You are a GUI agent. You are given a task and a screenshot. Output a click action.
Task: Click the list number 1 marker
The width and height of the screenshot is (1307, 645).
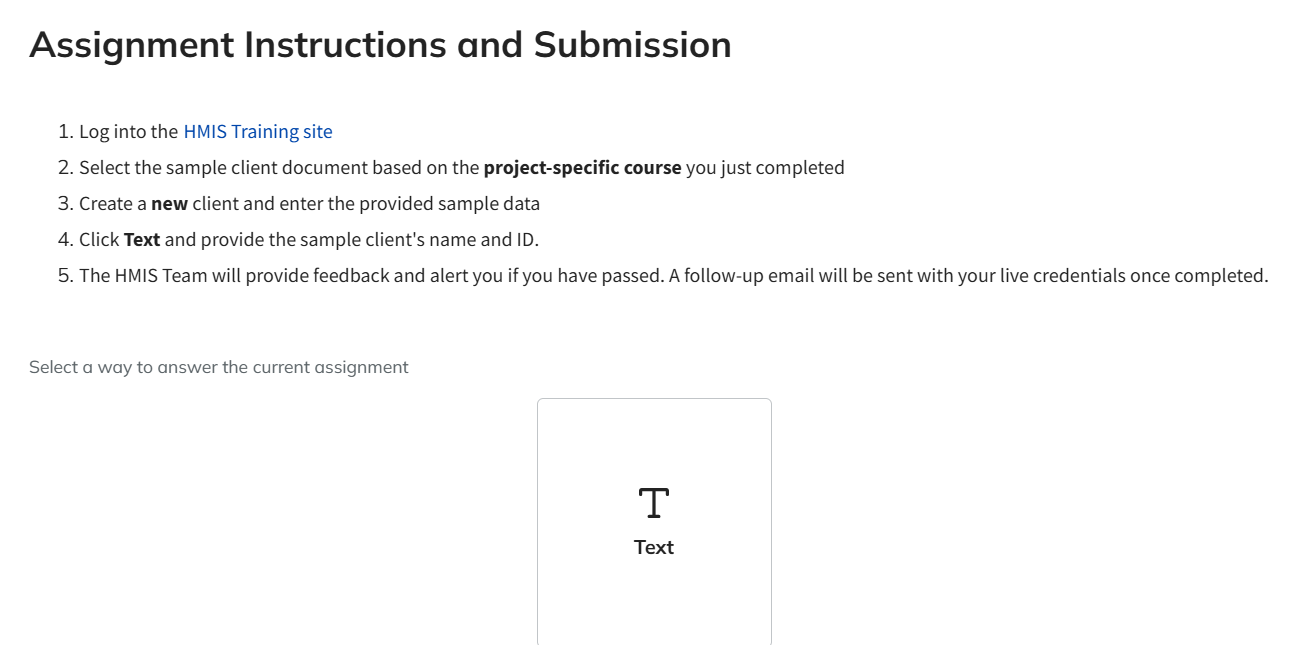coord(65,132)
